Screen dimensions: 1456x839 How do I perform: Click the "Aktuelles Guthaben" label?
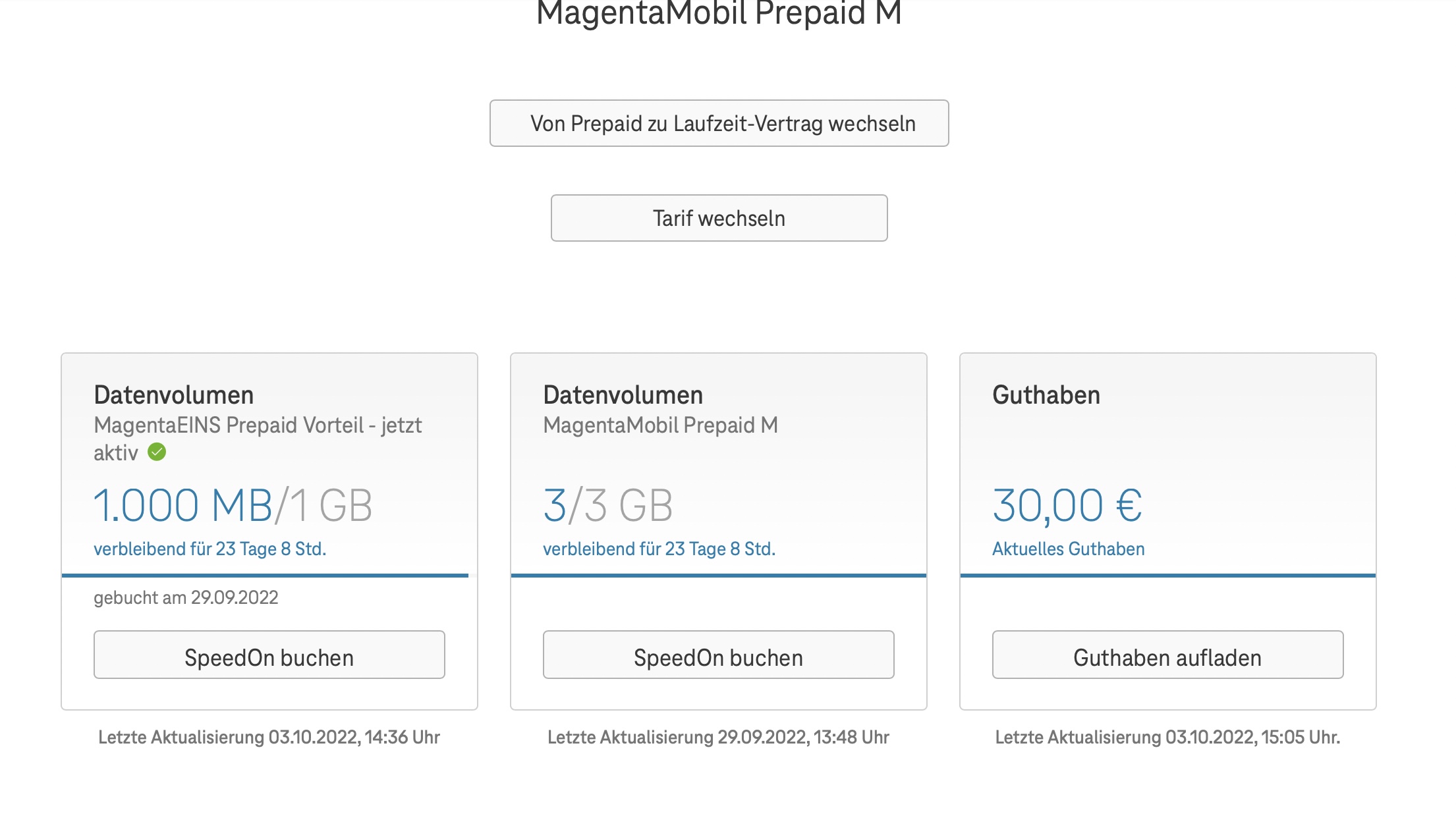coord(1068,549)
